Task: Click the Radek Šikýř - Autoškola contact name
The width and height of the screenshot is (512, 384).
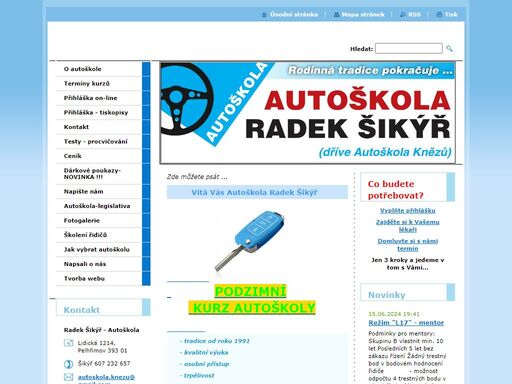Action: (102, 330)
